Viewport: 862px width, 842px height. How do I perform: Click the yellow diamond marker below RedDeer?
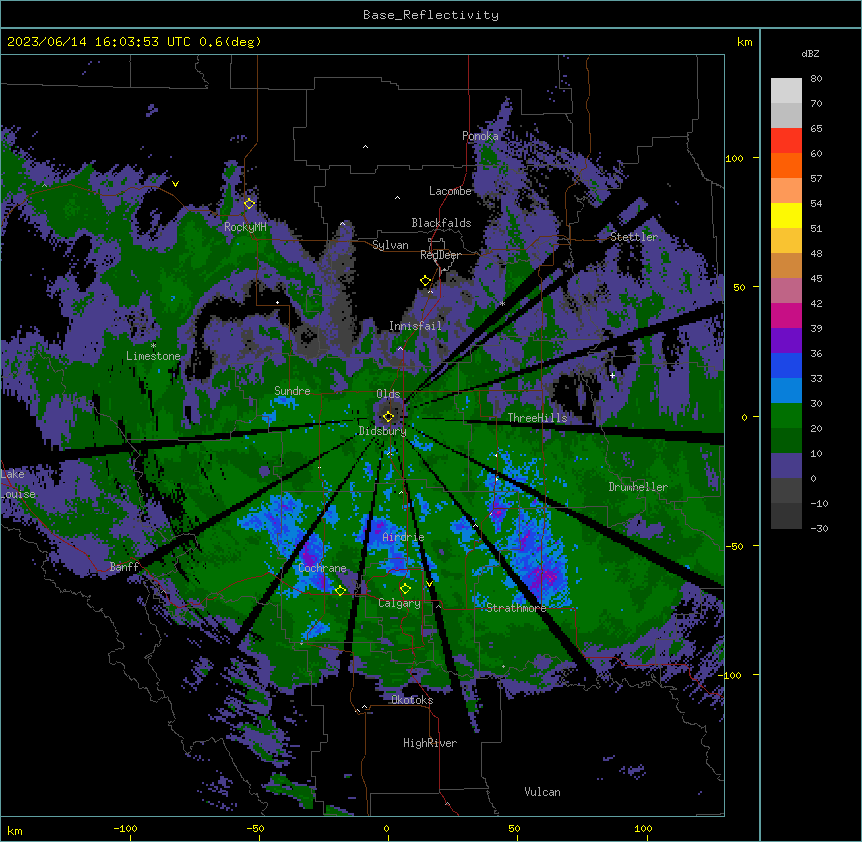[426, 281]
